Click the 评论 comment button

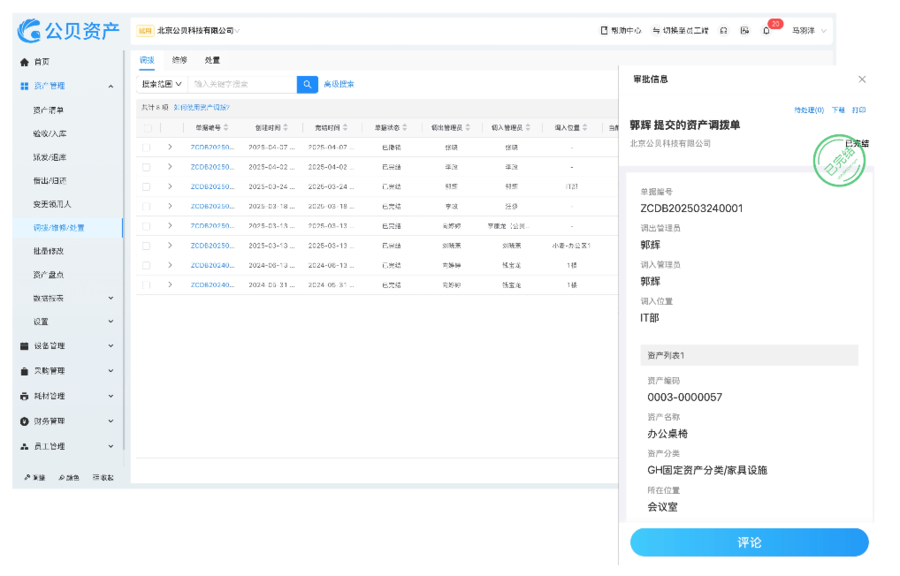coord(749,542)
